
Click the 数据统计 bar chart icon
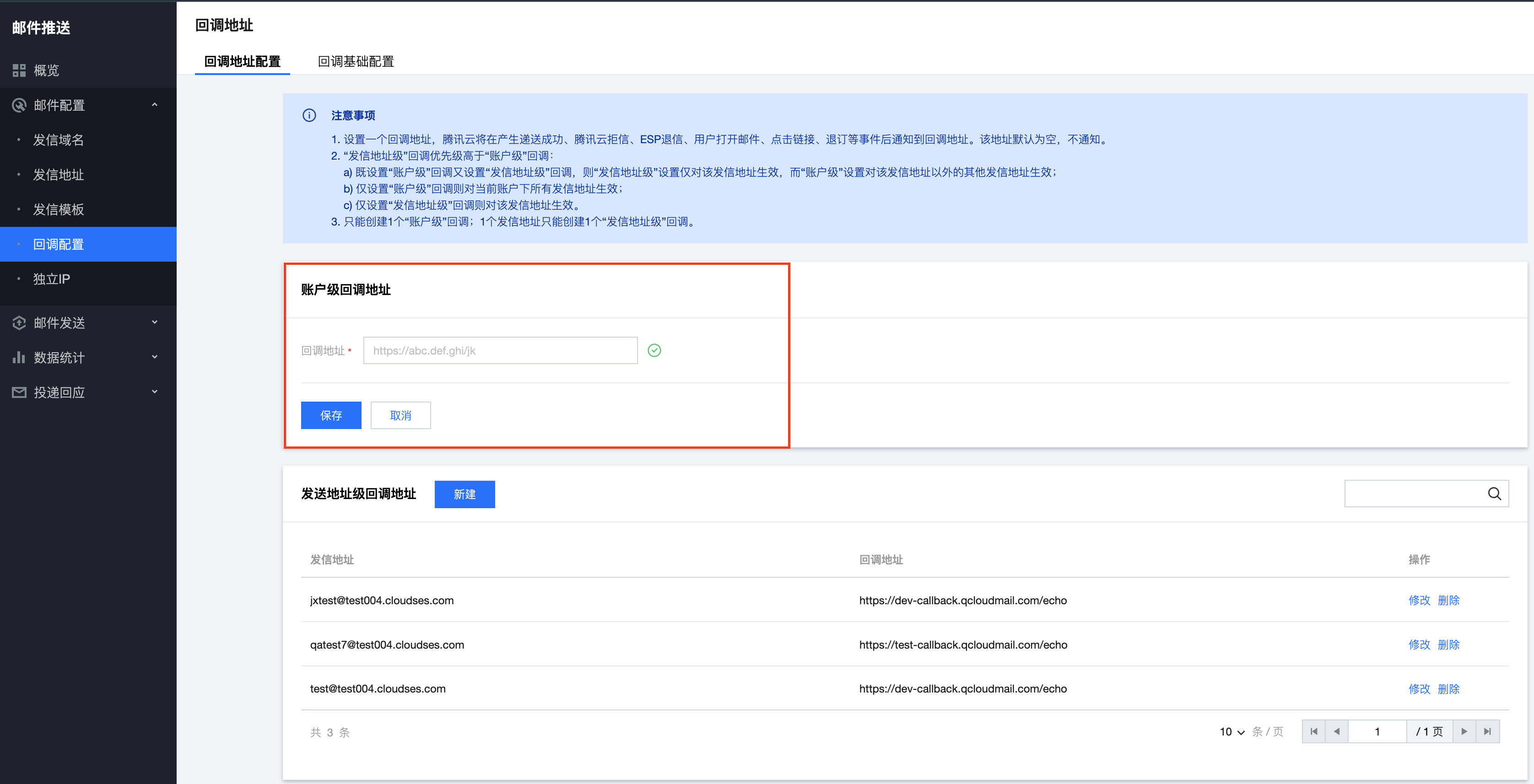coord(19,357)
